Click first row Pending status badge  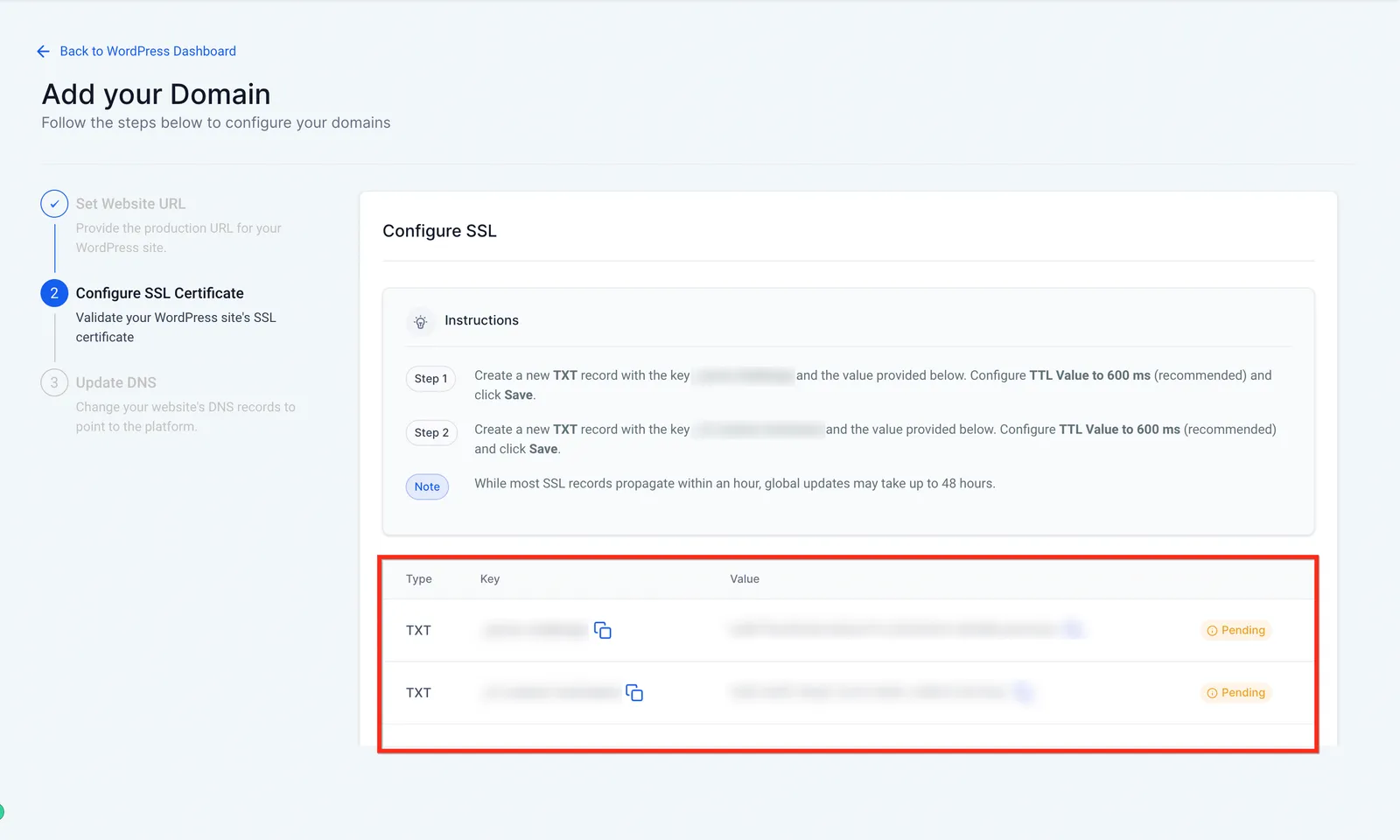pyautogui.click(x=1235, y=630)
